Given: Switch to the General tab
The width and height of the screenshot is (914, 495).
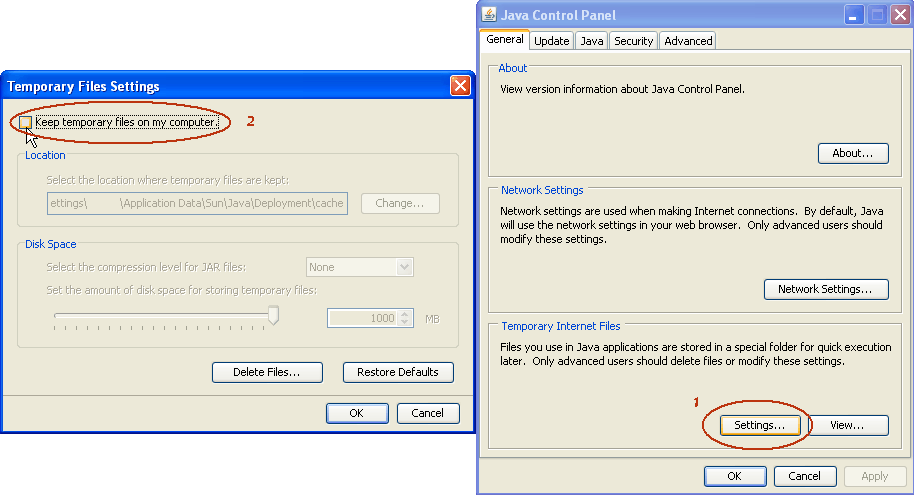Looking at the screenshot, I should (505, 40).
